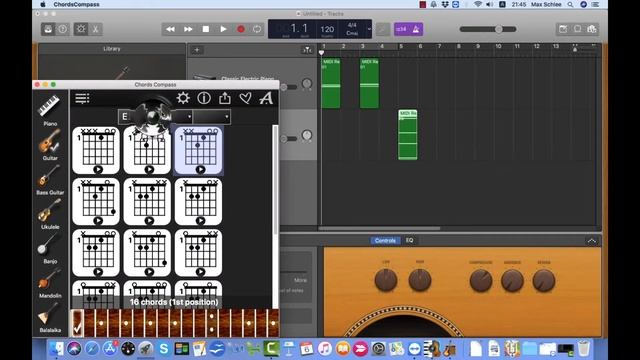
Task: Select the Mandolin instrument
Action: coord(50,282)
